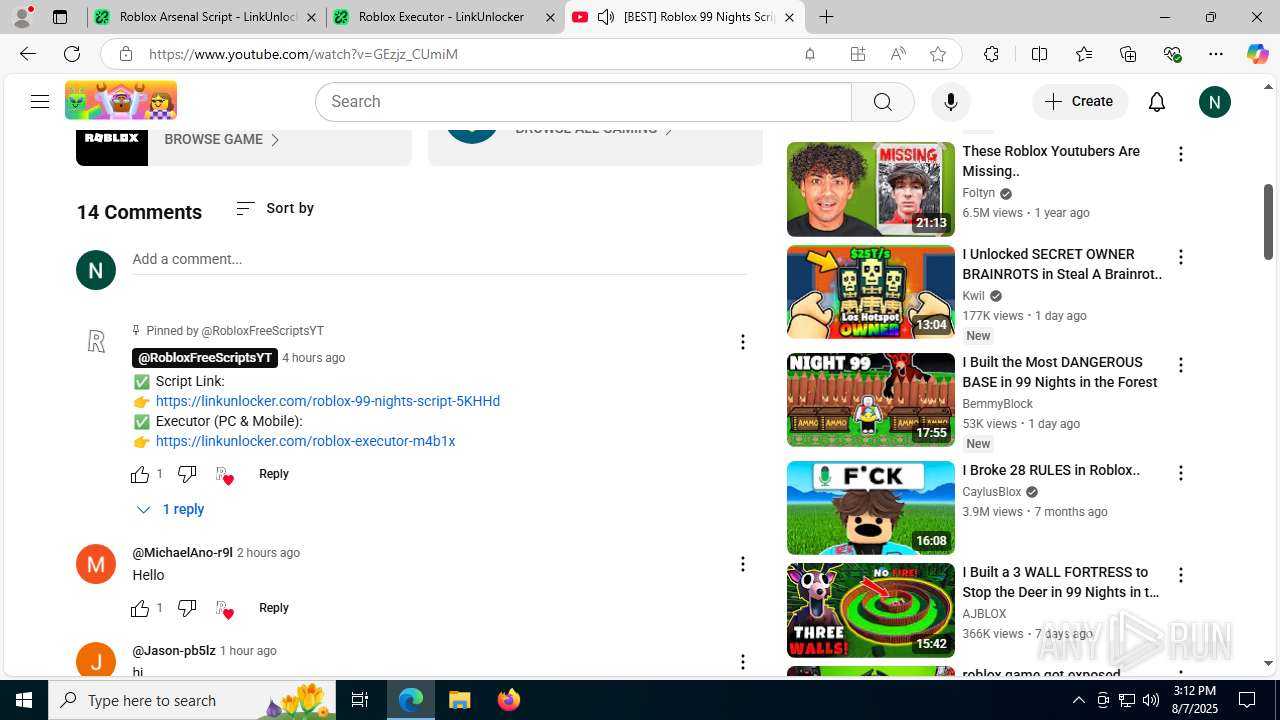1280x720 pixels.
Task: Open the roblox-99-nights-script link
Action: [x=328, y=401]
